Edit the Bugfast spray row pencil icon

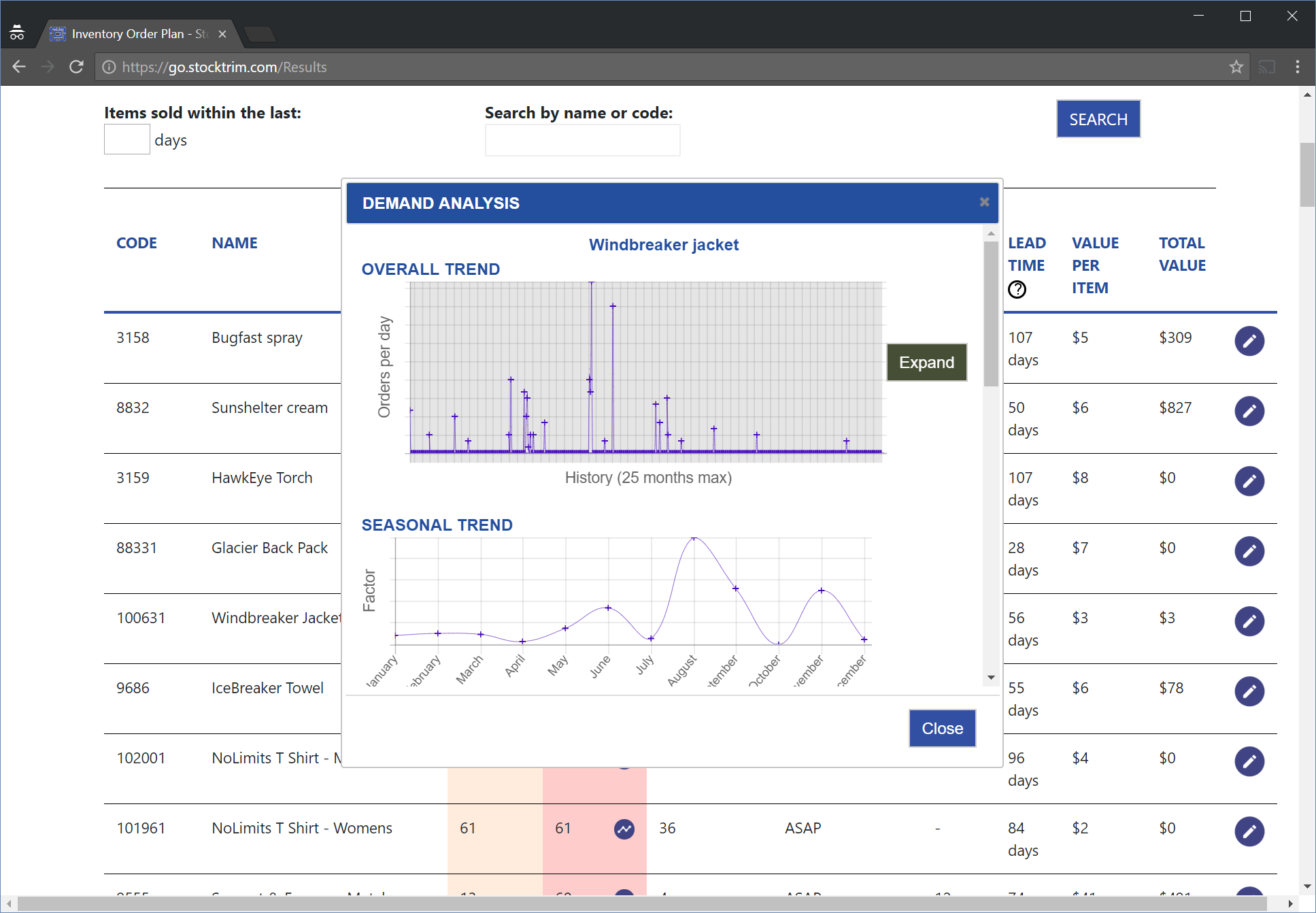pos(1249,341)
